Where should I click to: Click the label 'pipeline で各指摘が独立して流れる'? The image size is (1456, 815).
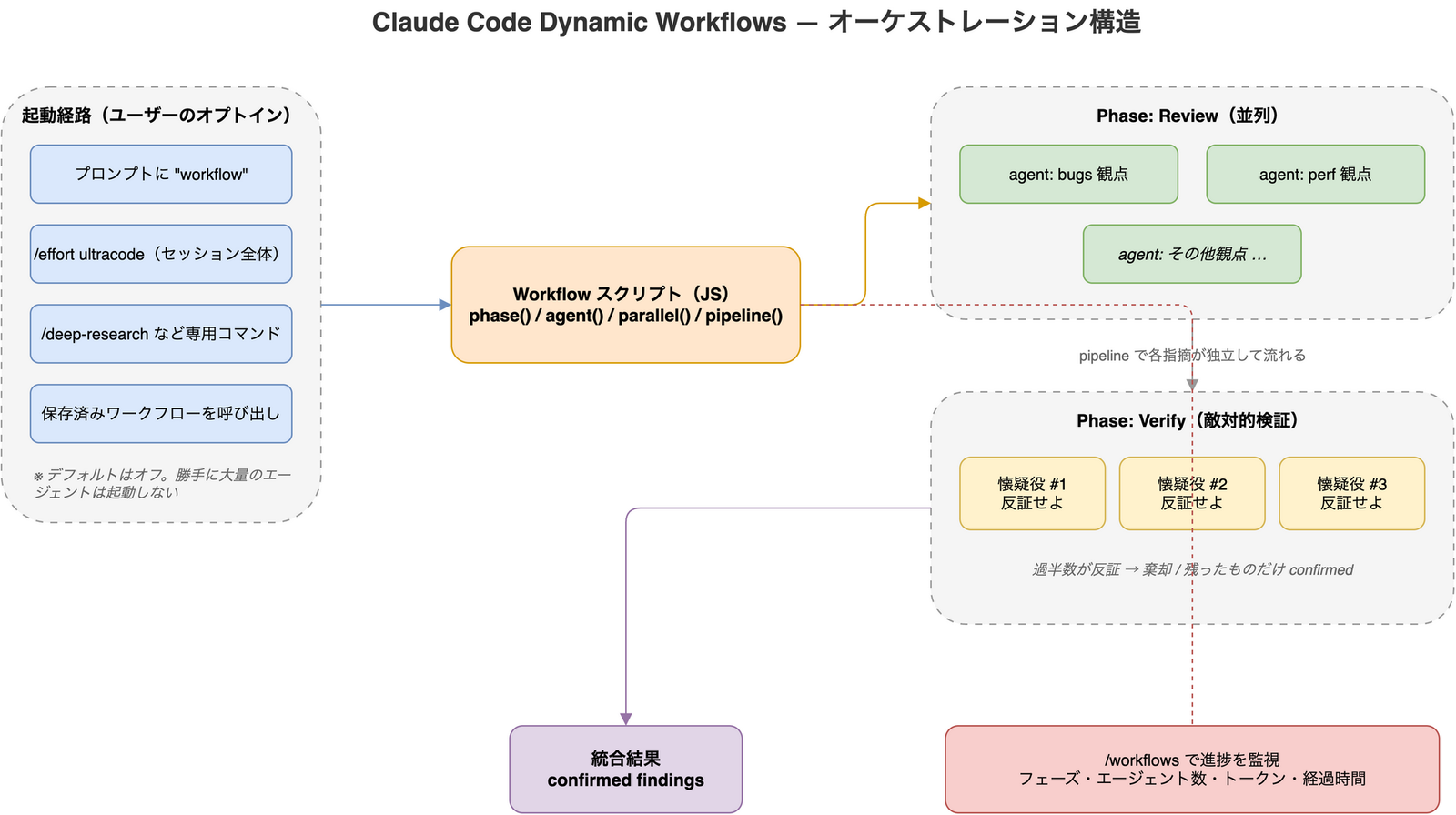pos(1192,356)
